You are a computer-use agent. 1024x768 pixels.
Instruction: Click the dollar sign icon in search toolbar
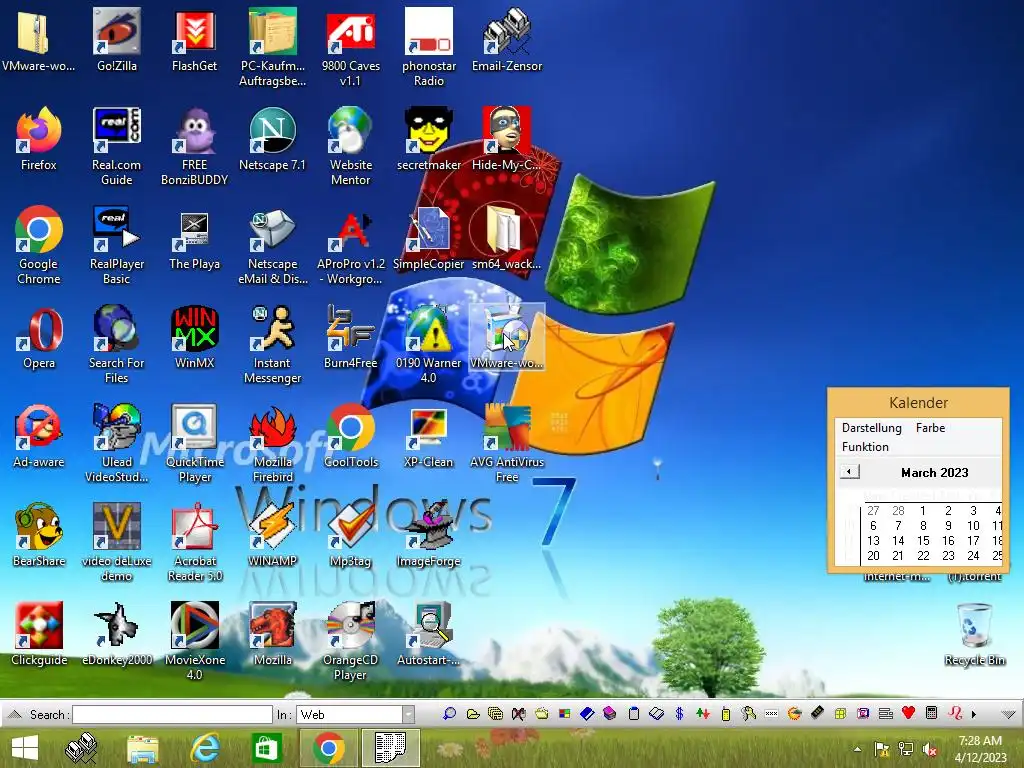[679, 714]
